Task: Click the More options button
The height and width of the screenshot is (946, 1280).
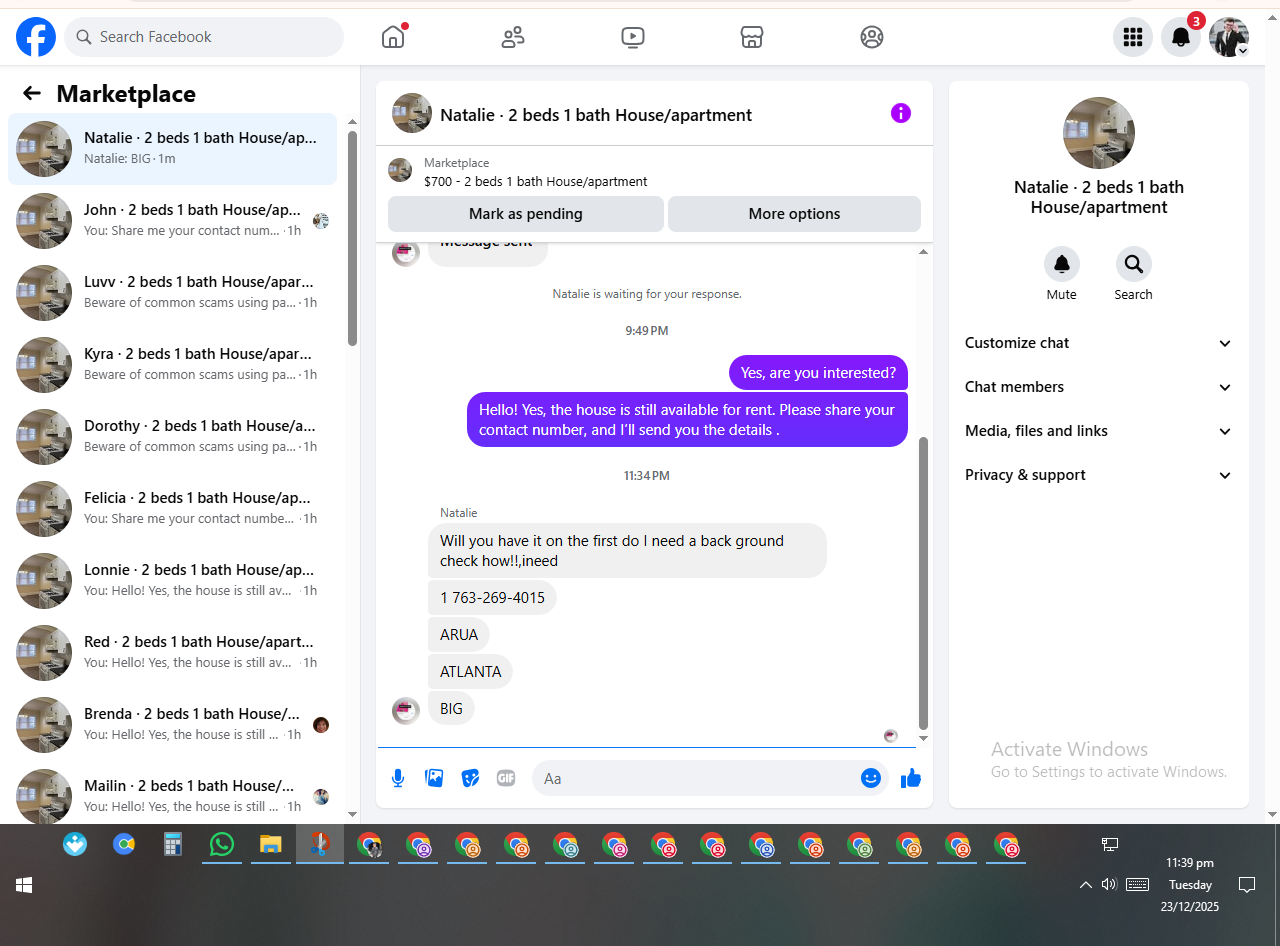Action: pos(794,214)
